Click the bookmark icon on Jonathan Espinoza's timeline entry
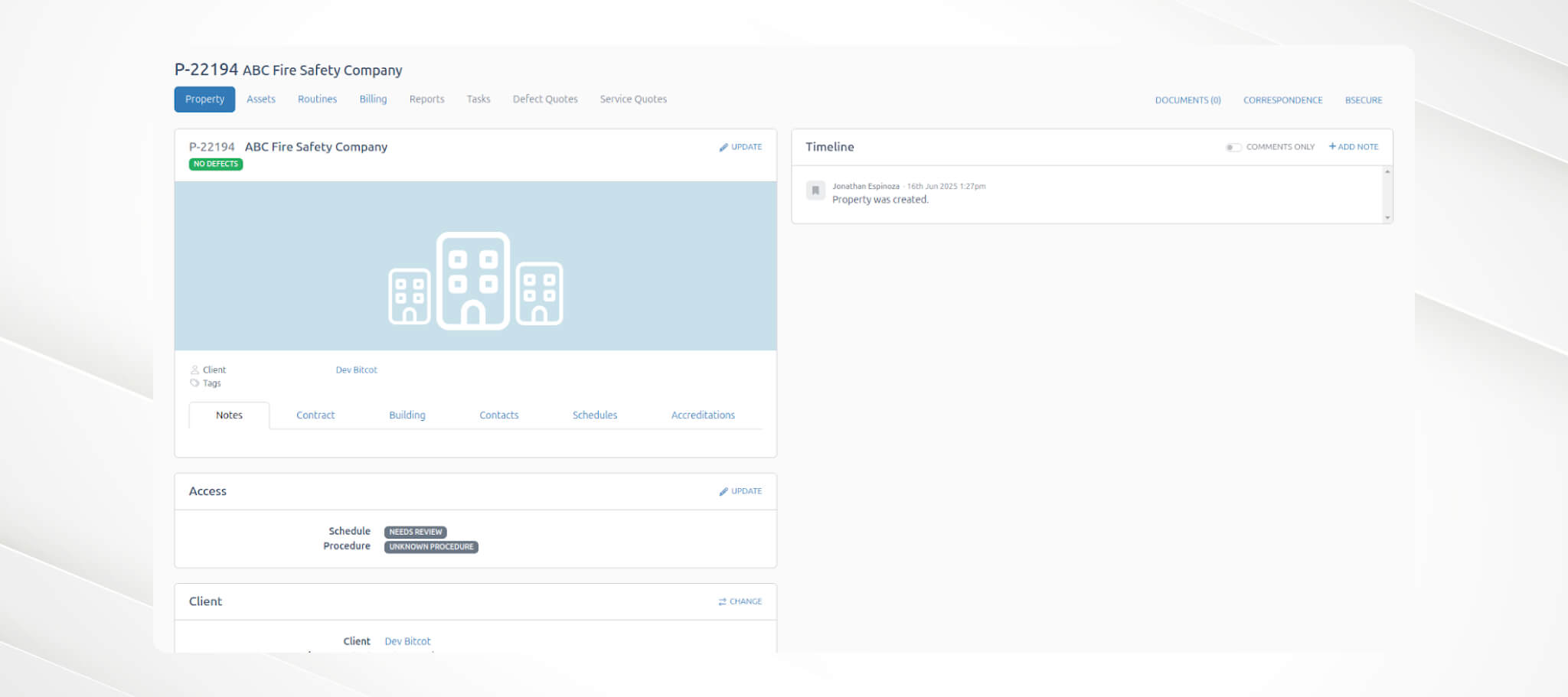 815,190
